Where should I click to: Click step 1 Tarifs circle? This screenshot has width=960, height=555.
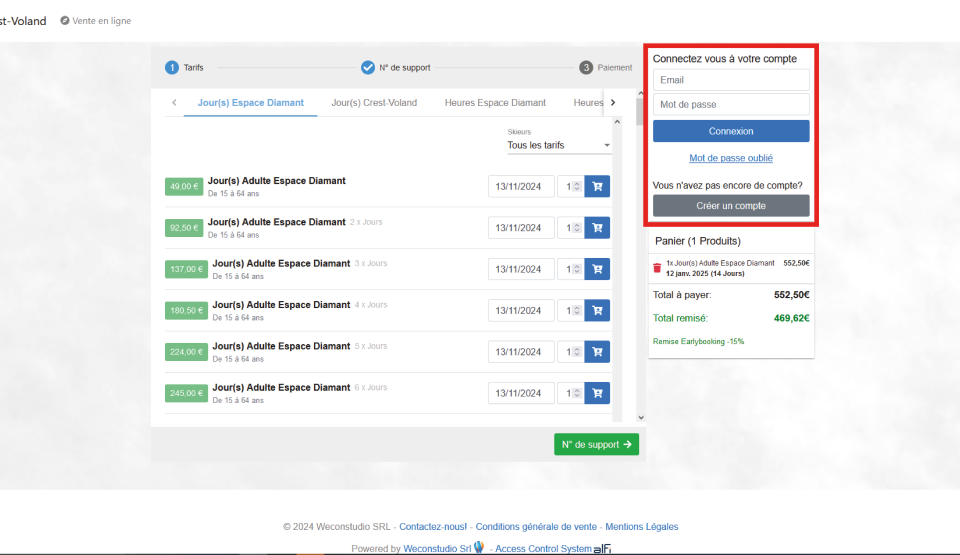(172, 67)
